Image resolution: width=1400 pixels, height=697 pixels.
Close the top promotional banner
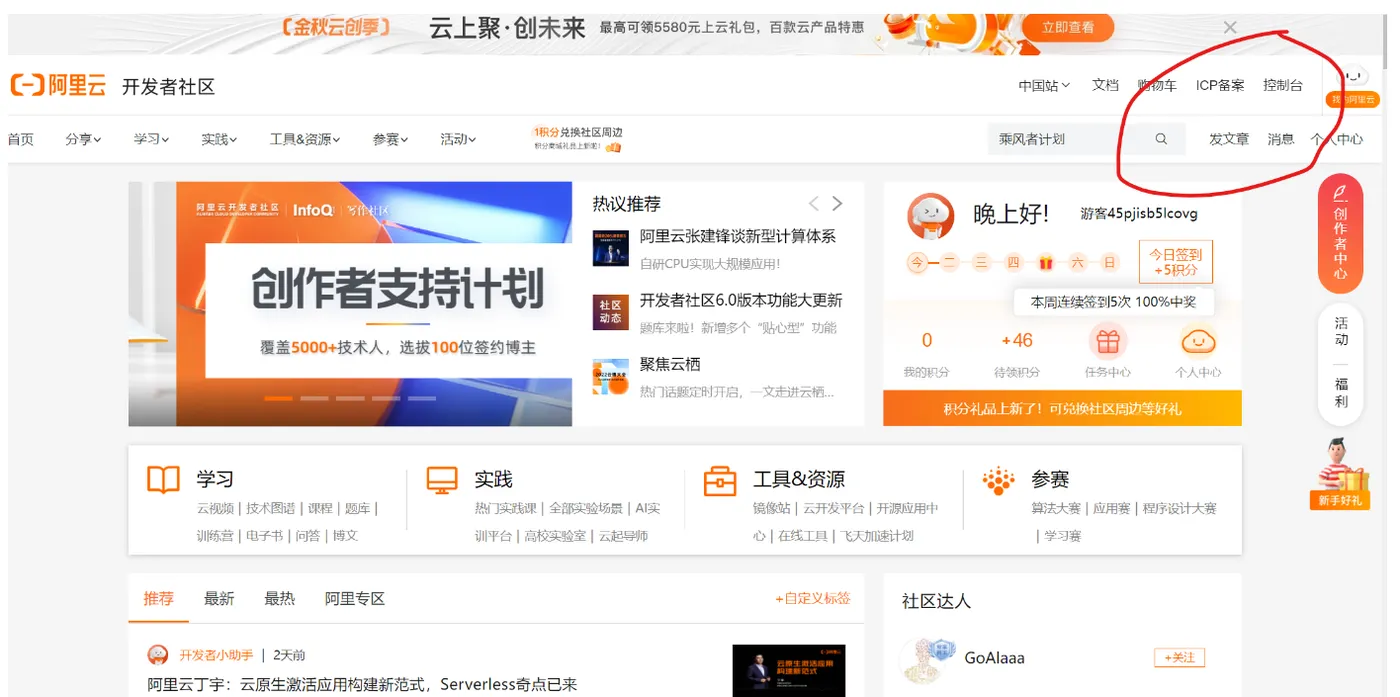click(x=1230, y=28)
